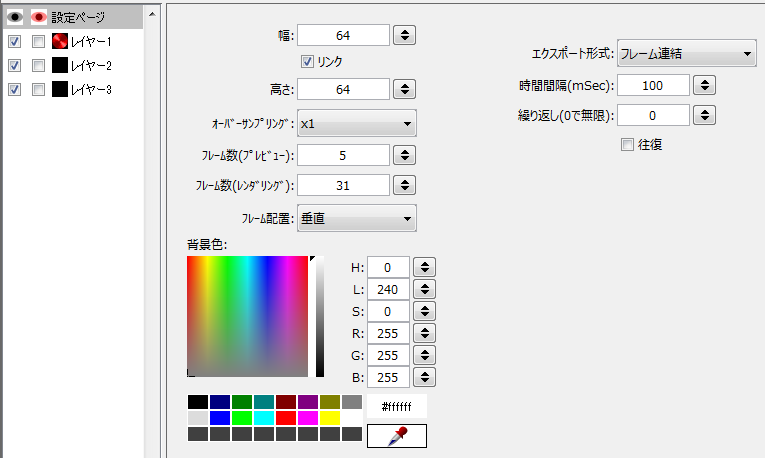The height and width of the screenshot is (458, 765).
Task: Click the 幅 width stepper
Action: coord(404,35)
